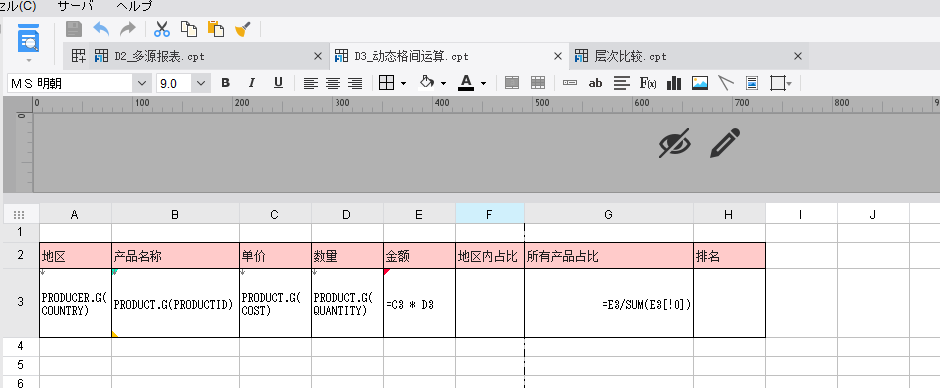The width and height of the screenshot is (940, 388).
Task: Select the PRODUCT.G(QUANTITY) cell
Action: coord(347,303)
